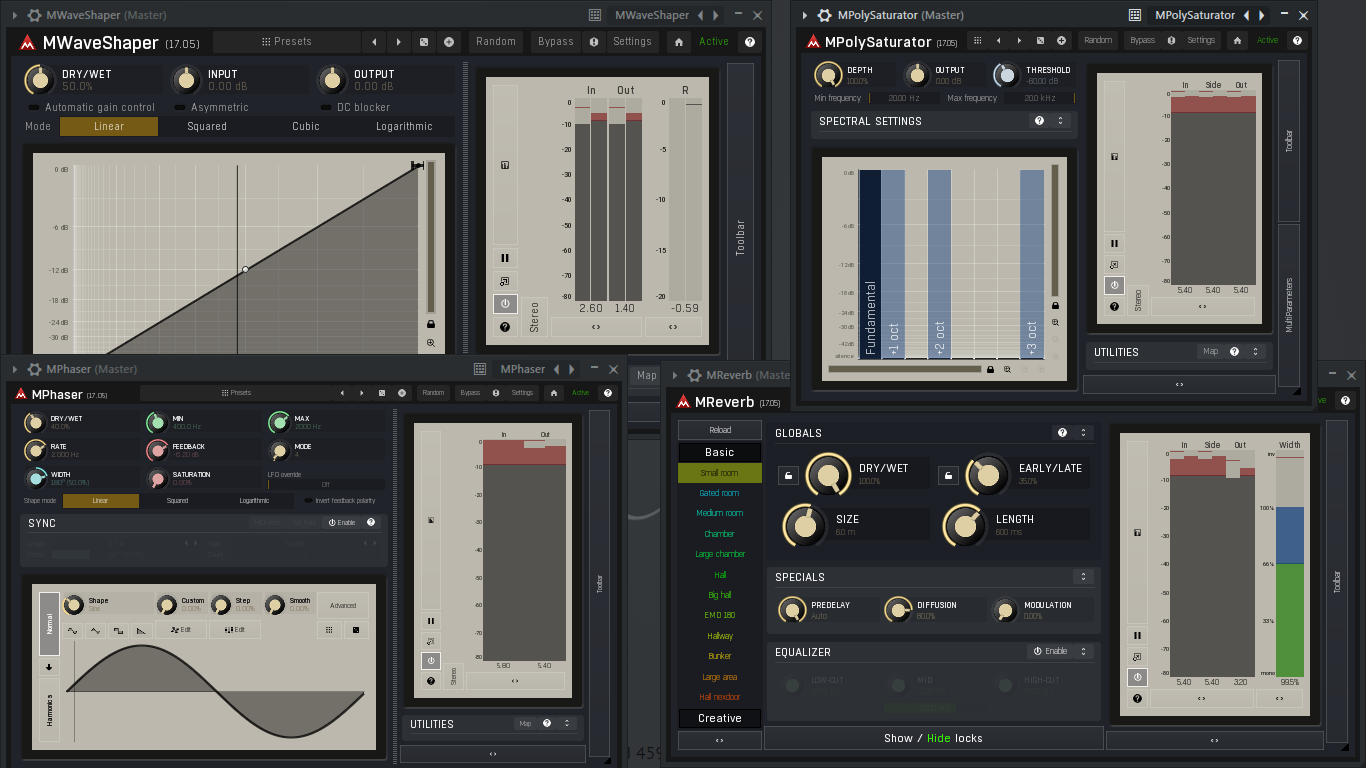Enable Invert feedback polarity in MPhaser
This screenshot has width=1366, height=768.
click(340, 500)
